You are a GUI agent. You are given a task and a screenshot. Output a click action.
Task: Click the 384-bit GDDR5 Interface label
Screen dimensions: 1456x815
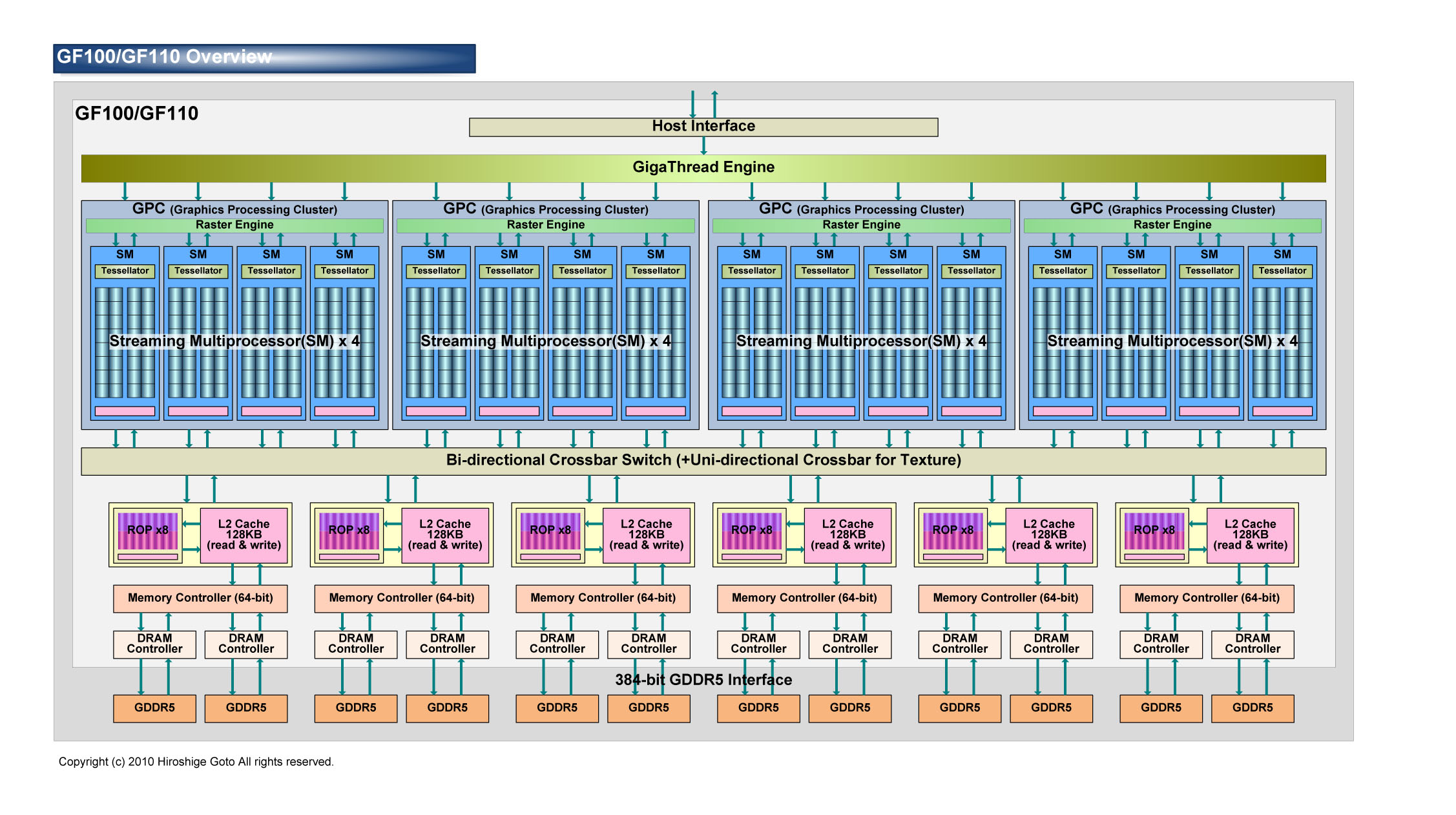coord(703,680)
